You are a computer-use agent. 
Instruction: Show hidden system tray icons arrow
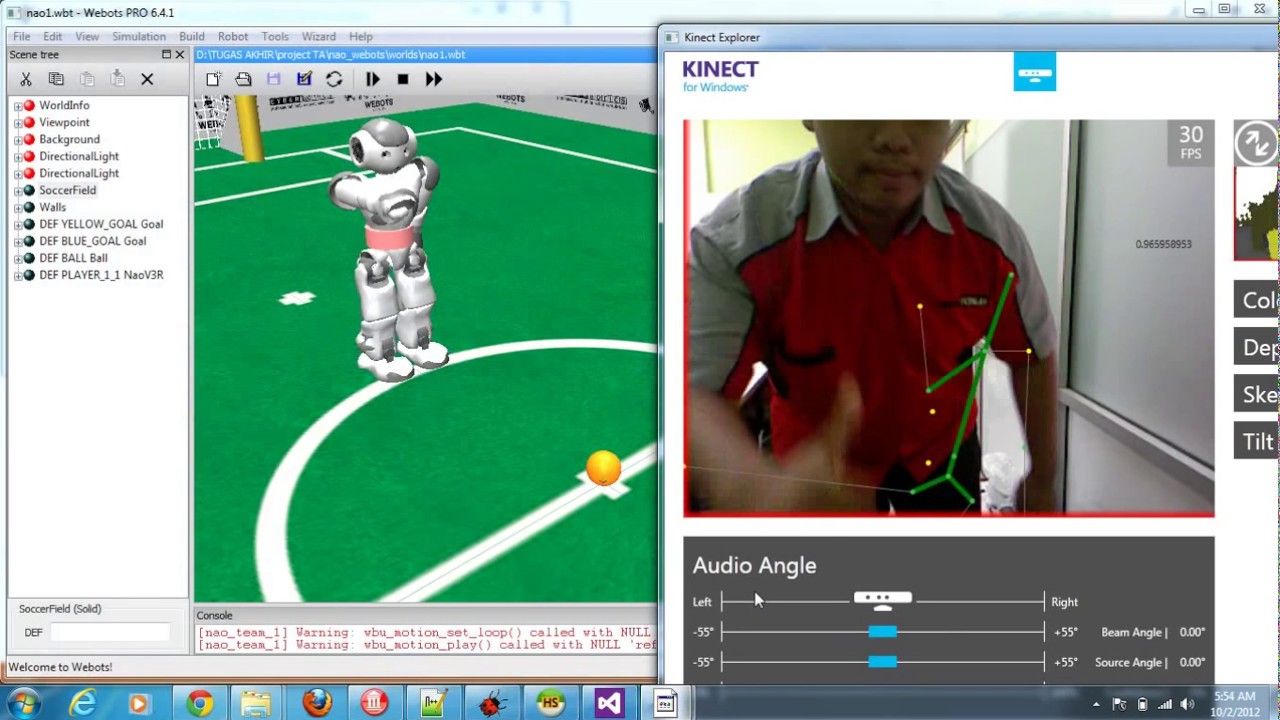[x=1096, y=705]
